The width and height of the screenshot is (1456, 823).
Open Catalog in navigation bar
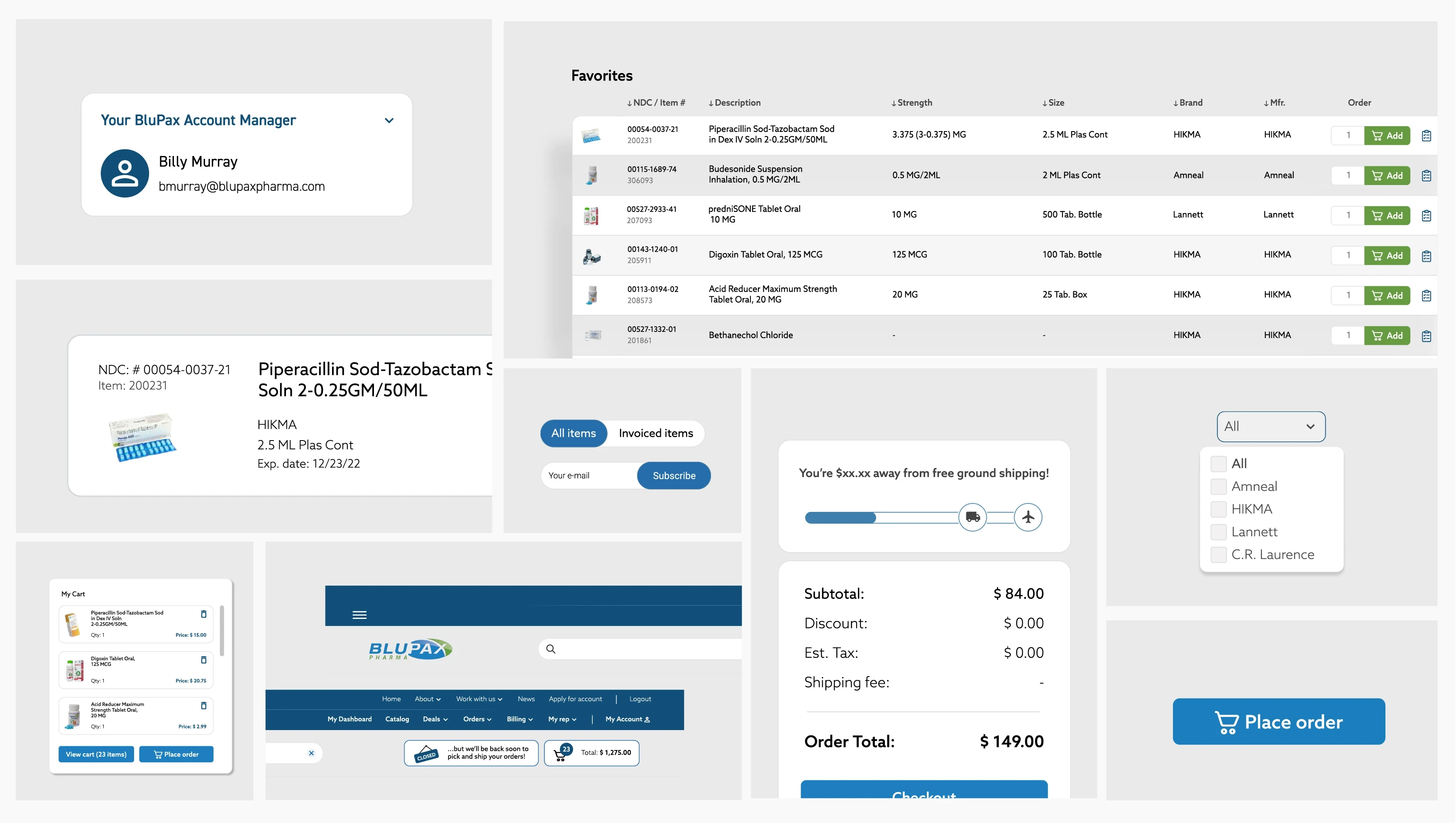(397, 719)
